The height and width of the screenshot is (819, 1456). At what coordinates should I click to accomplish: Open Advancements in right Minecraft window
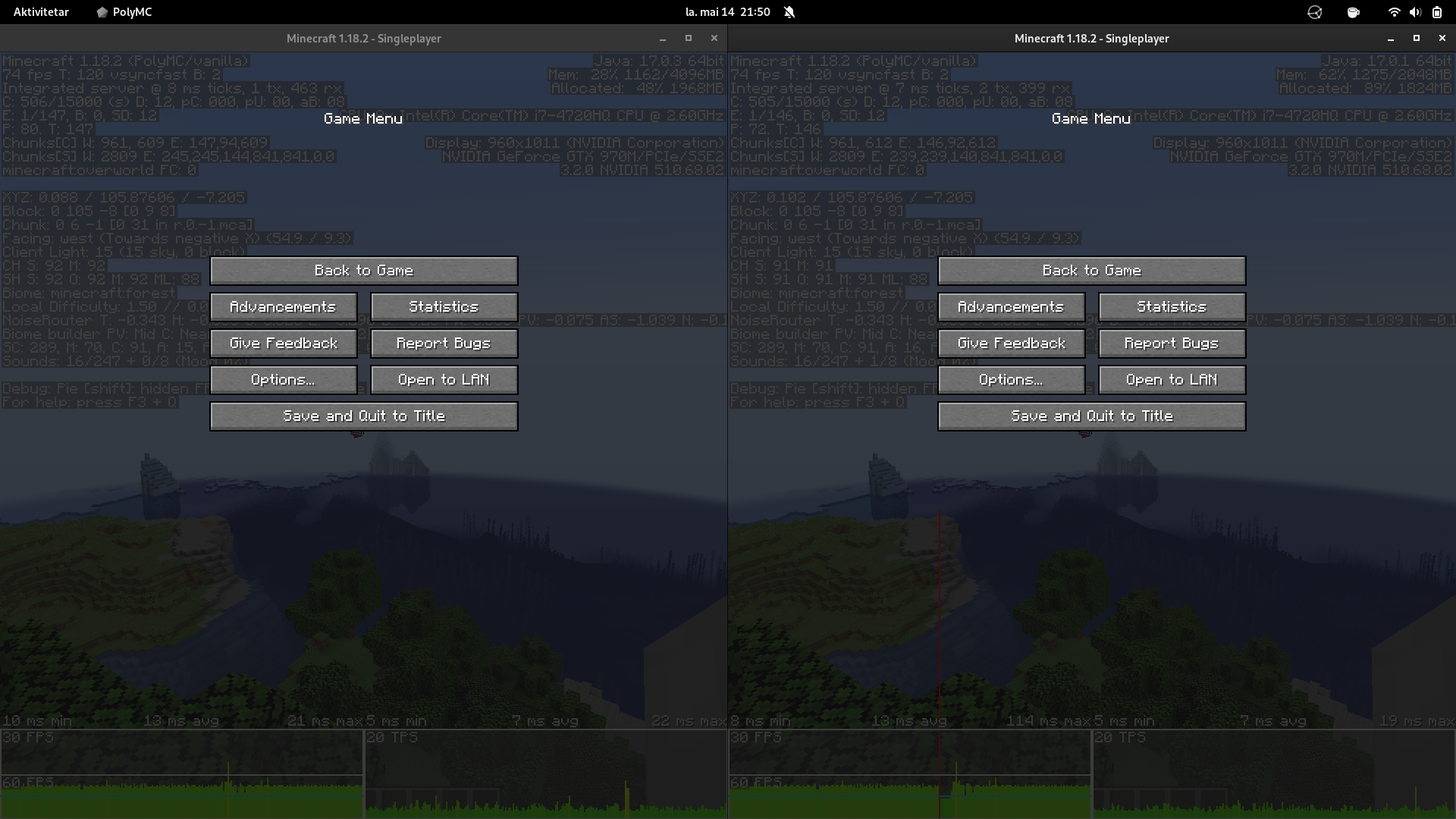click(x=1012, y=307)
